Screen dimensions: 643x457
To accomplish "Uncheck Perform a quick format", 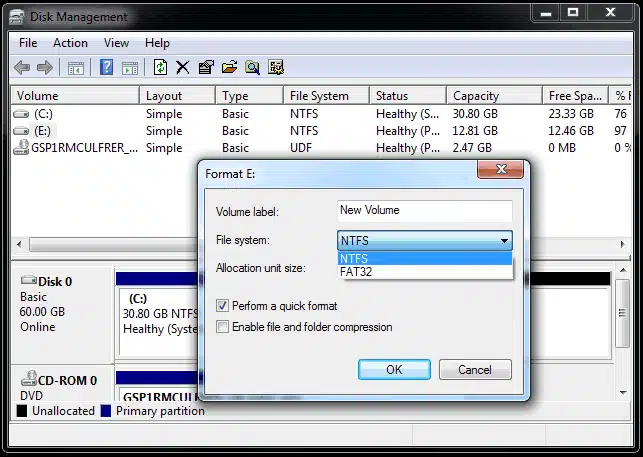I will 222,306.
